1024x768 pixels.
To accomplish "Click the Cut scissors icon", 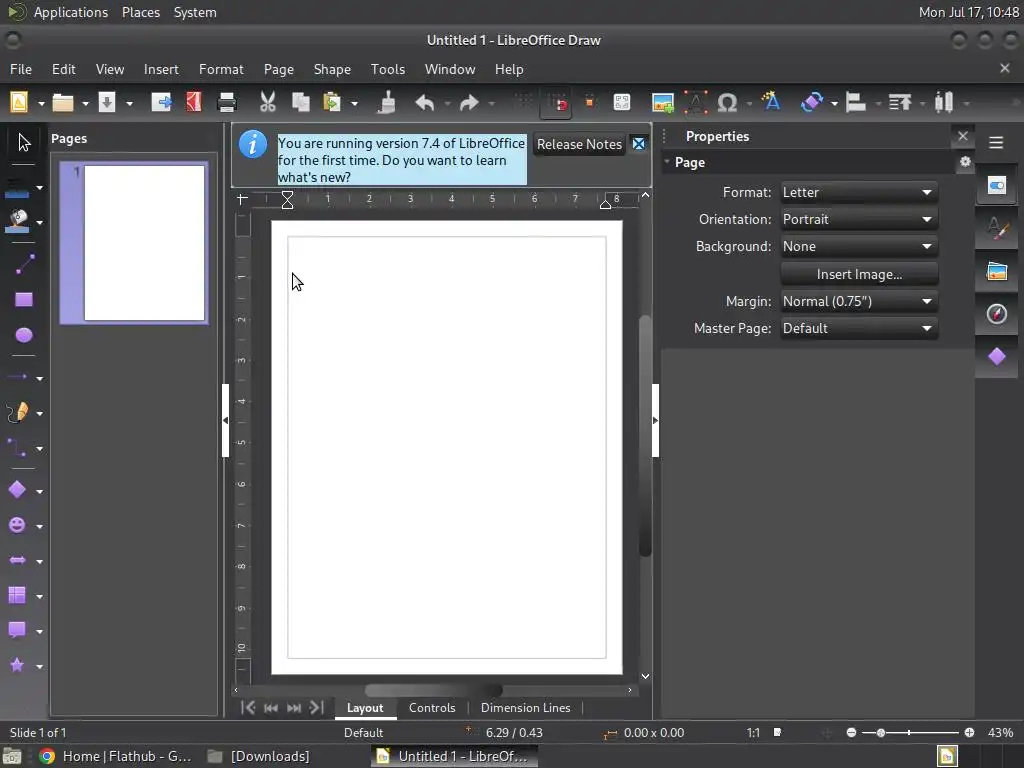I will (267, 102).
